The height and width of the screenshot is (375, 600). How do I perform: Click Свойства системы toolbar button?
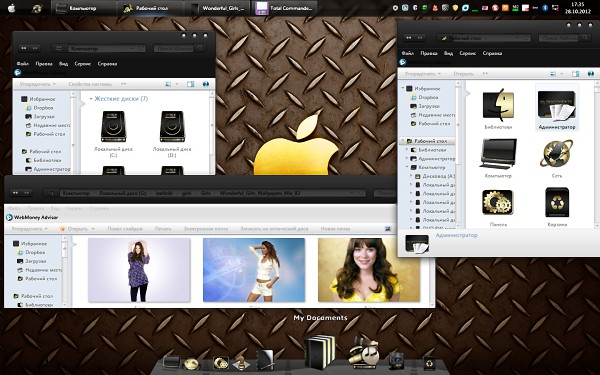(x=90, y=84)
